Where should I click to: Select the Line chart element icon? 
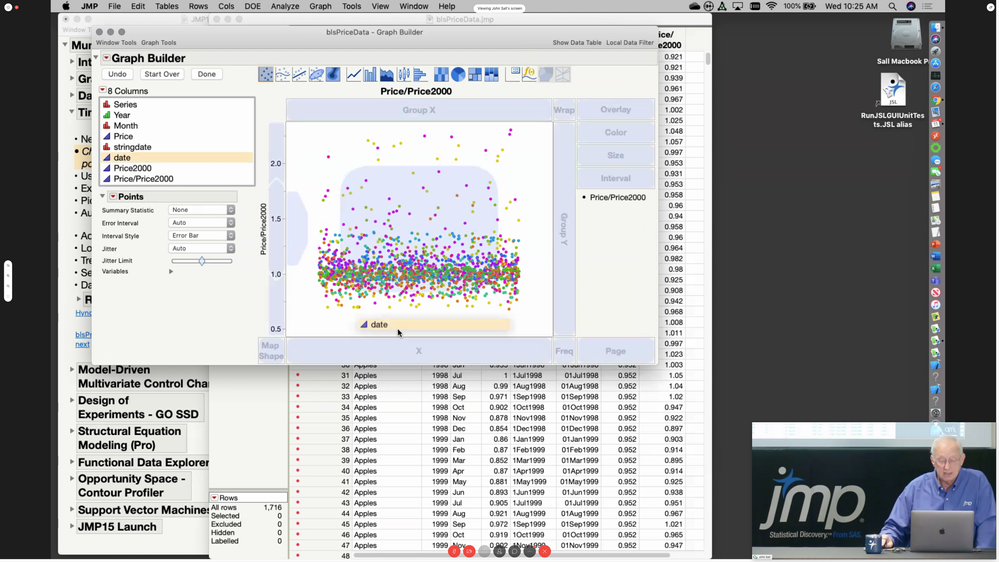tap(354, 74)
